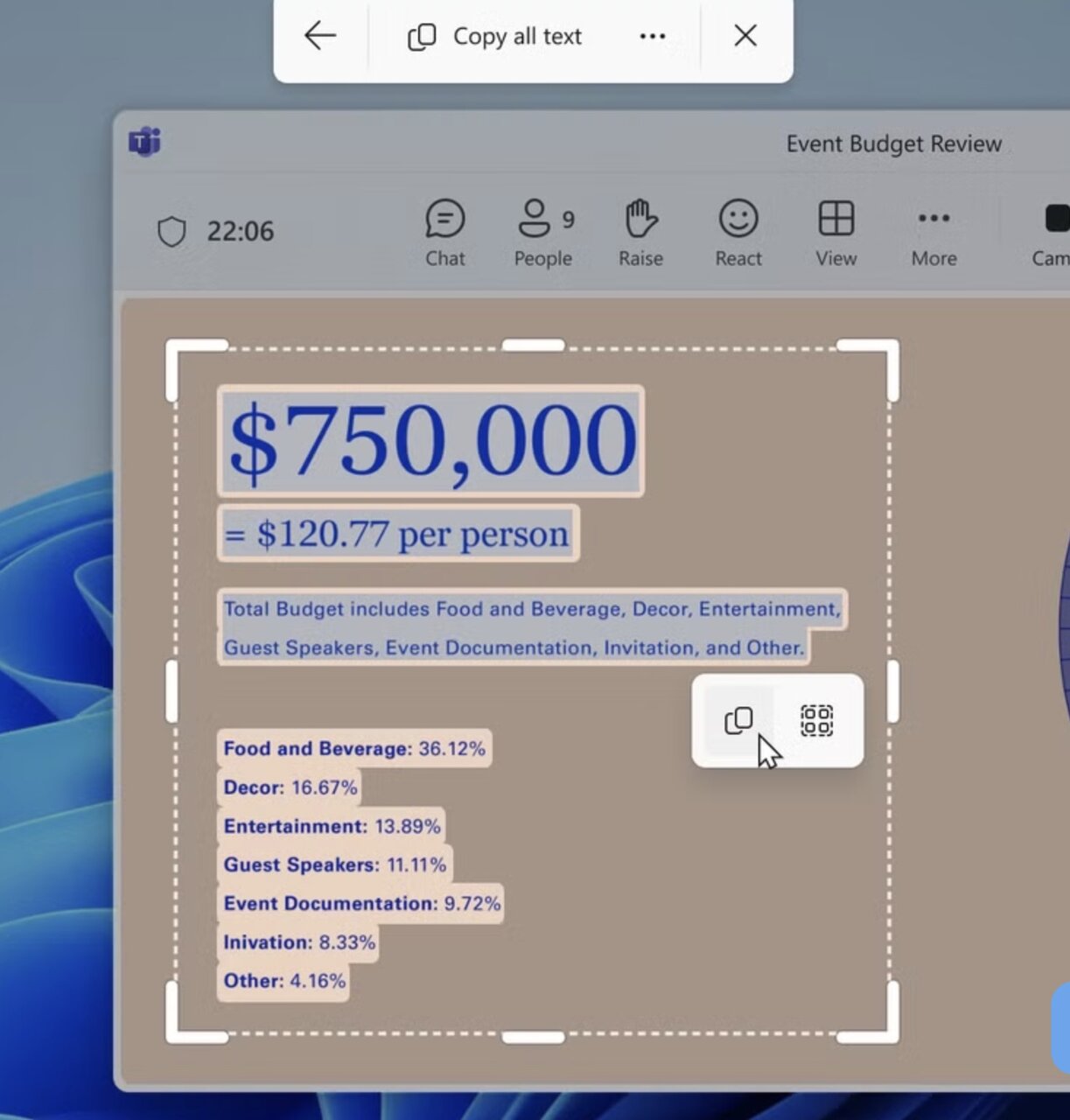Click the select all text icon in popup
The height and width of the screenshot is (1120, 1070).
pos(816,720)
